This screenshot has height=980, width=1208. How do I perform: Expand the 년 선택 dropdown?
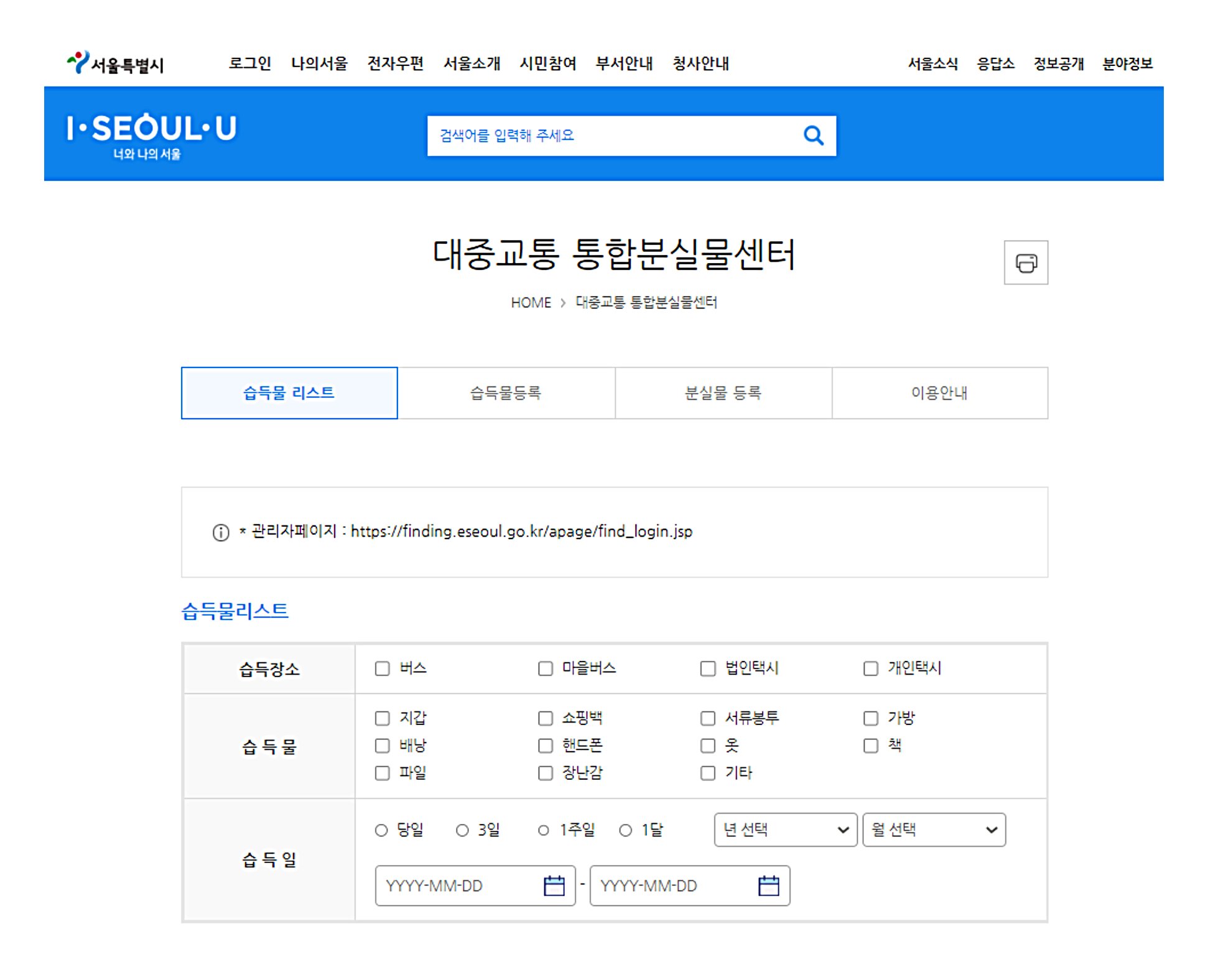click(785, 830)
